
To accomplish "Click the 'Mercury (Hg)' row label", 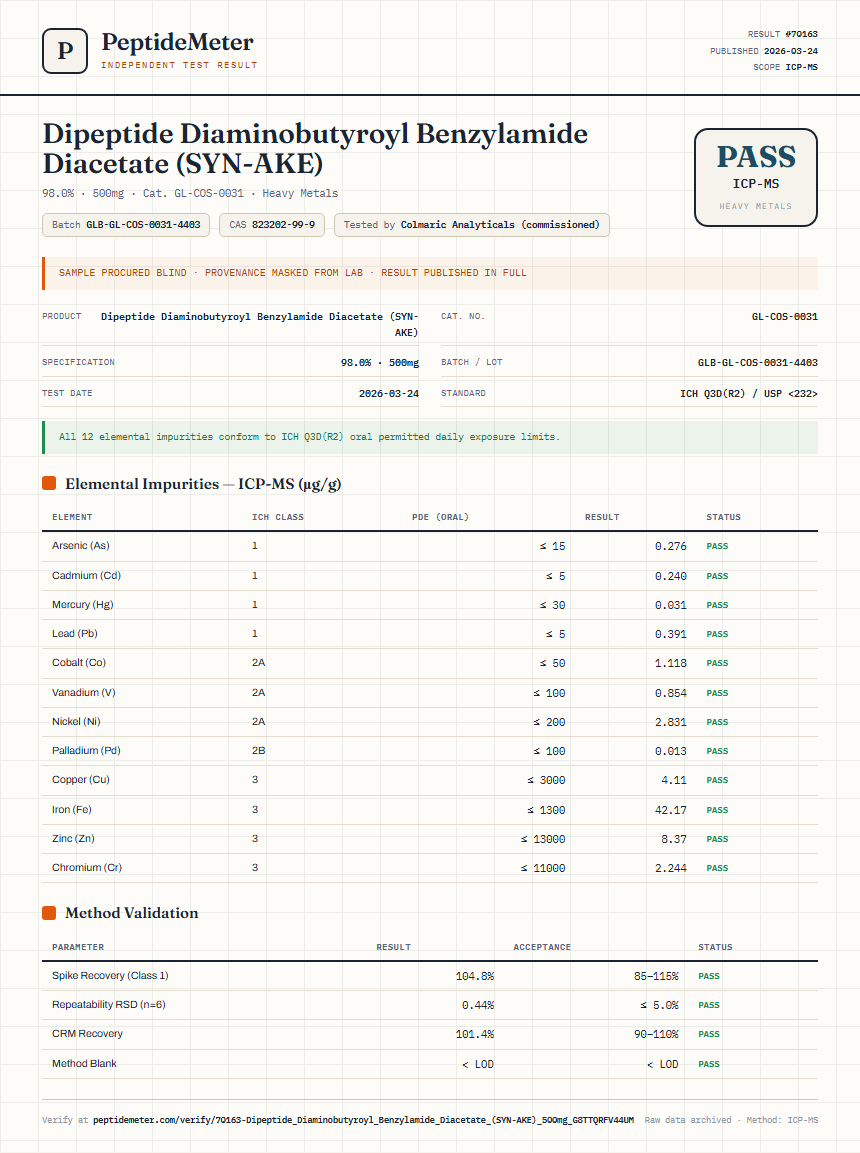I will click(82, 604).
